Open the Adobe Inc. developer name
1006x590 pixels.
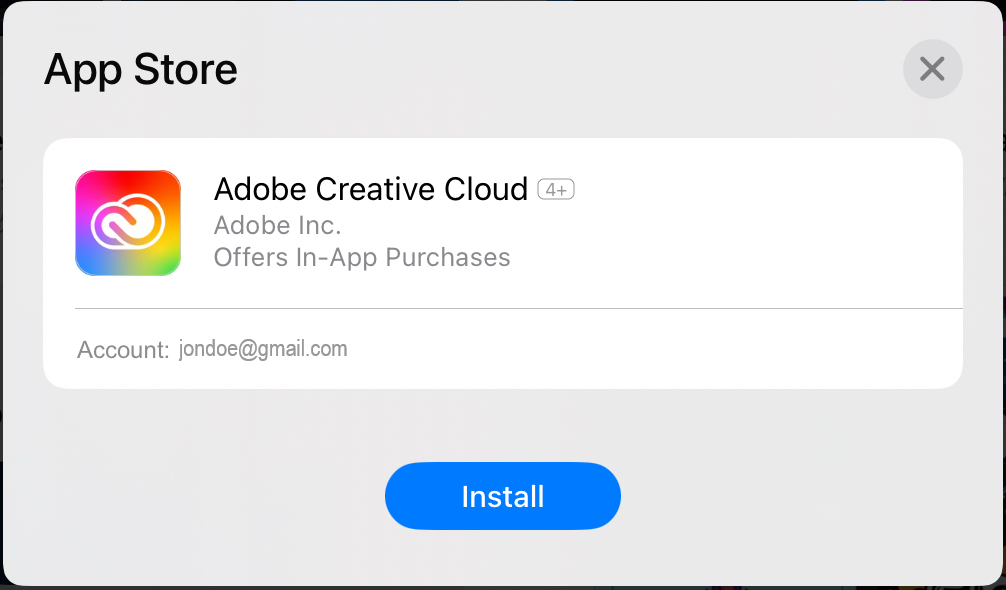click(x=277, y=225)
